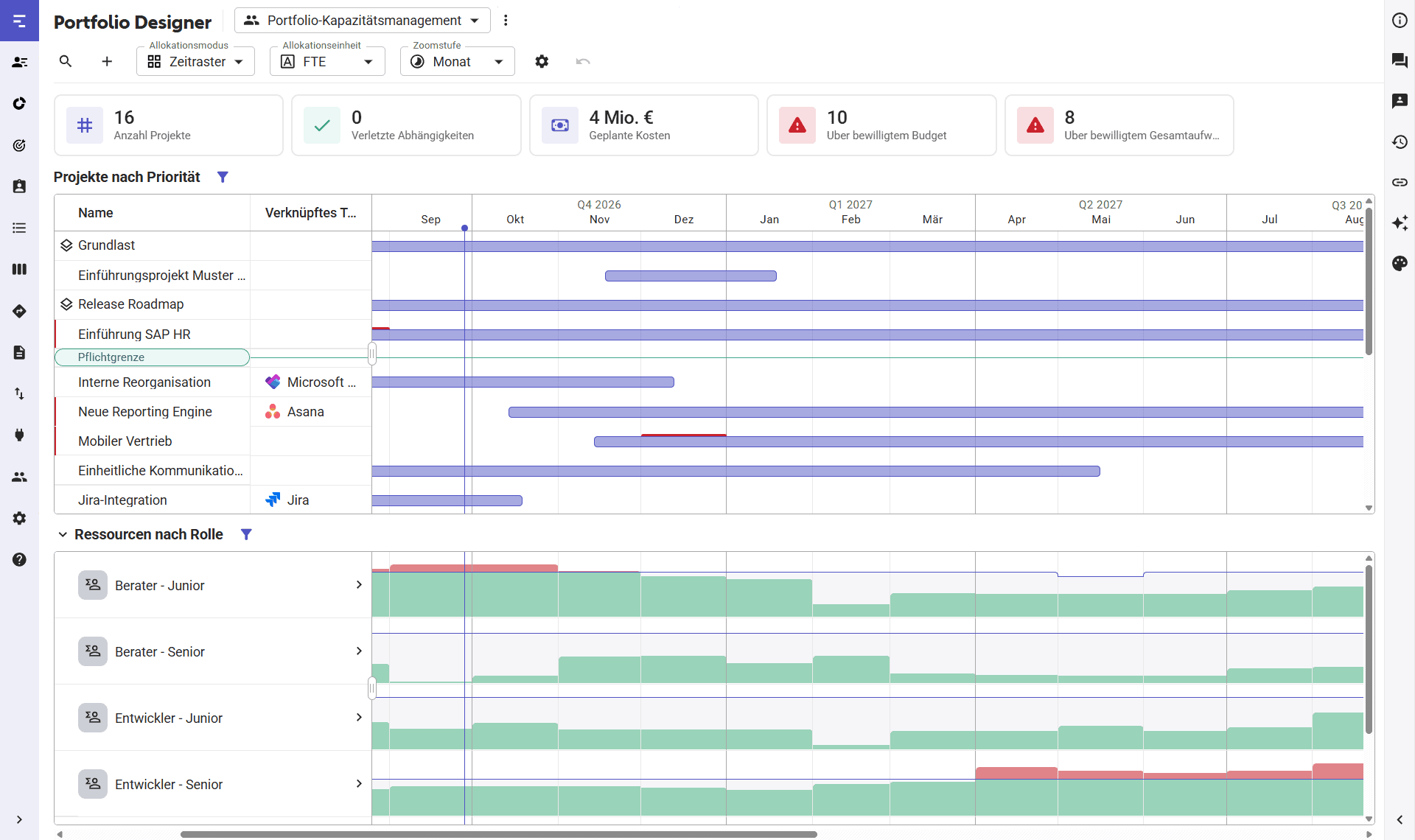Open the link icon in right sidebar
Image resolution: width=1415 pixels, height=840 pixels.
[x=1400, y=182]
